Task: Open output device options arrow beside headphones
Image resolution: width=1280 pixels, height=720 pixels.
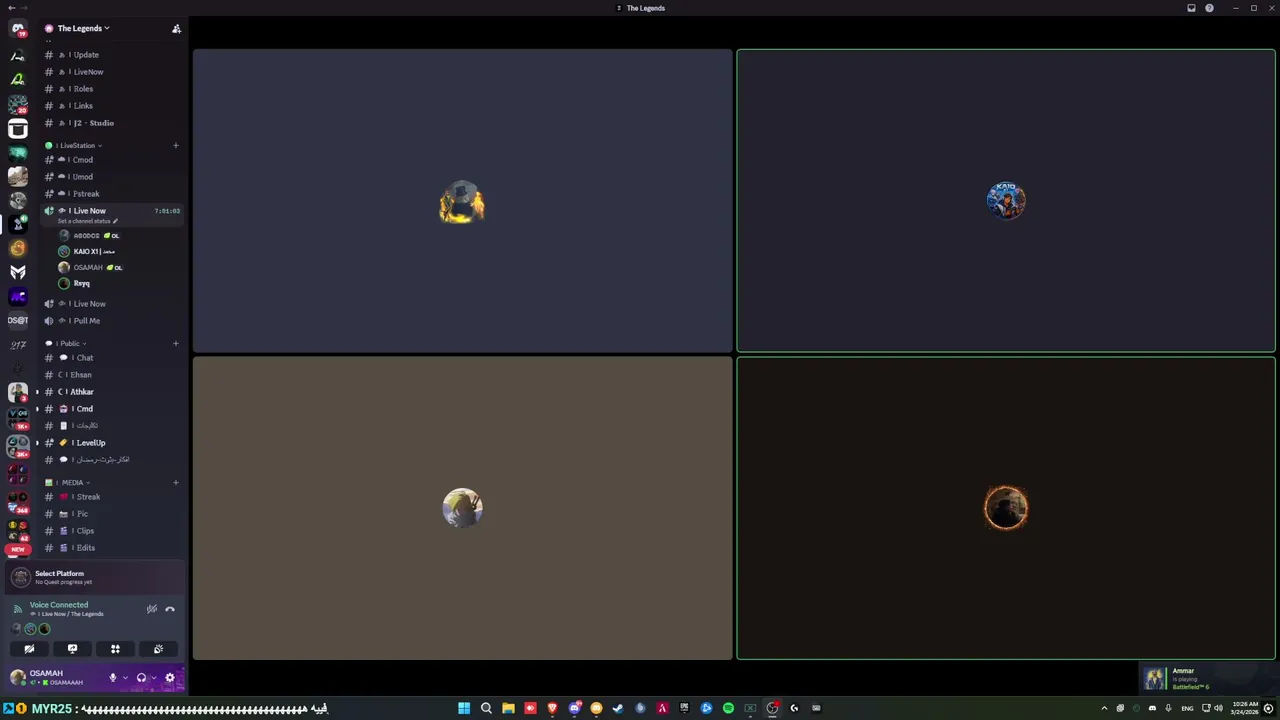Action: [x=153, y=678]
